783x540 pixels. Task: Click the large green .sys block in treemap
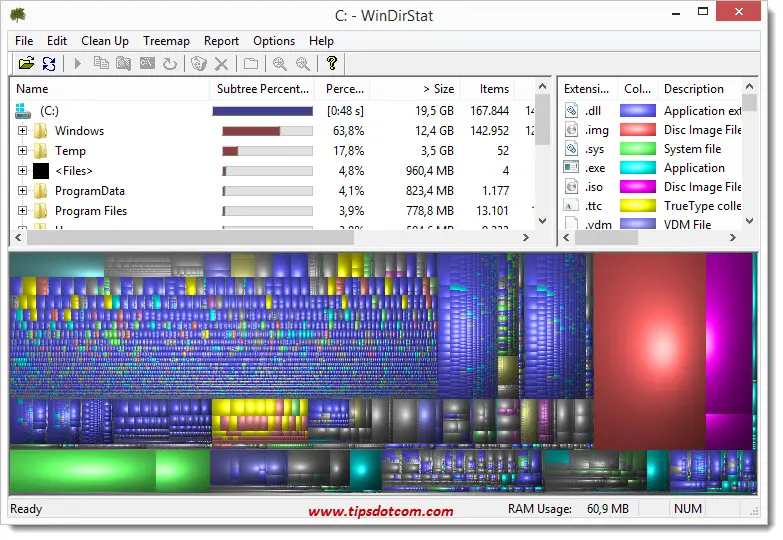[x=82, y=471]
